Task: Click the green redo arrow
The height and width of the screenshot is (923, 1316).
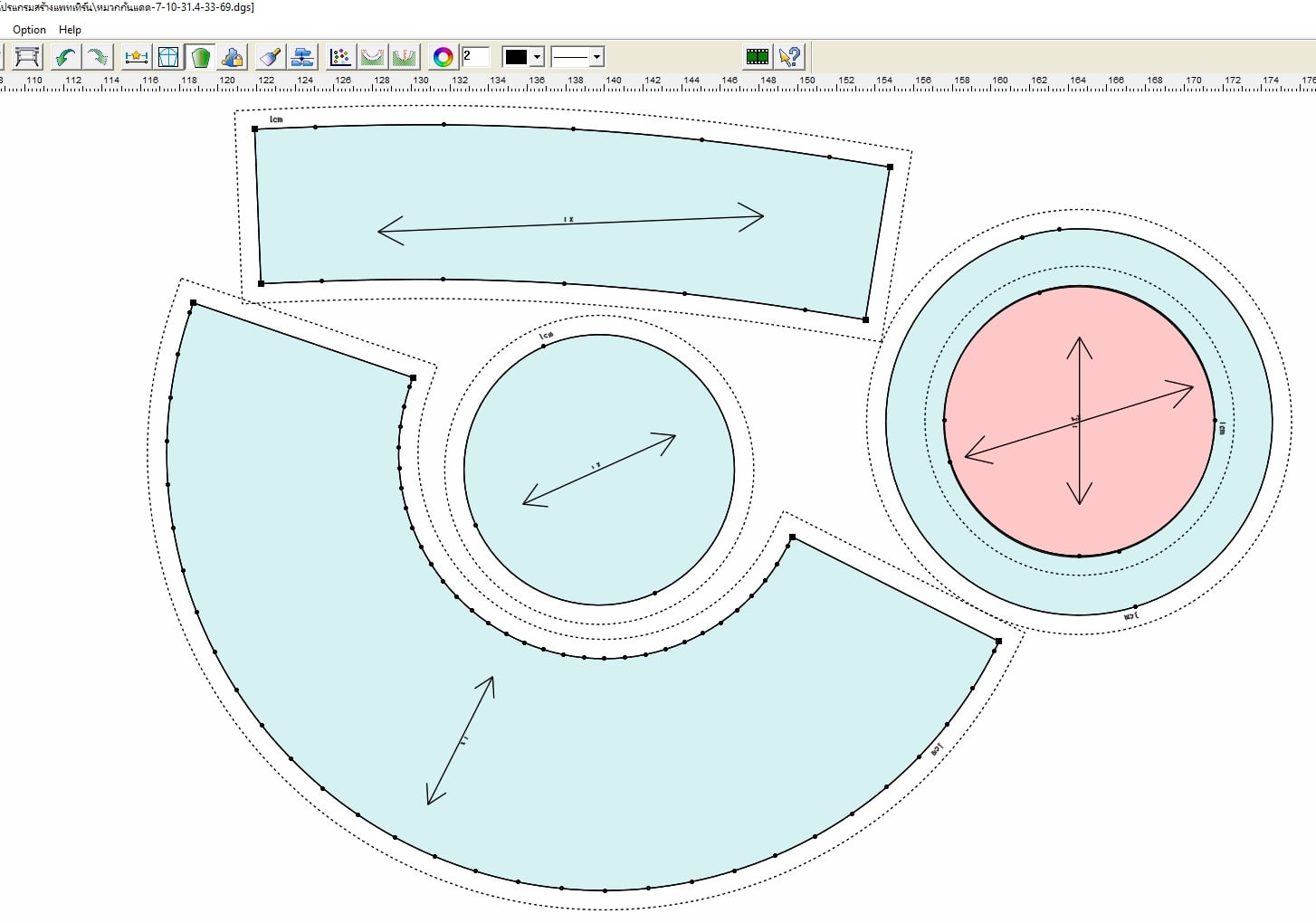Action: click(x=97, y=57)
